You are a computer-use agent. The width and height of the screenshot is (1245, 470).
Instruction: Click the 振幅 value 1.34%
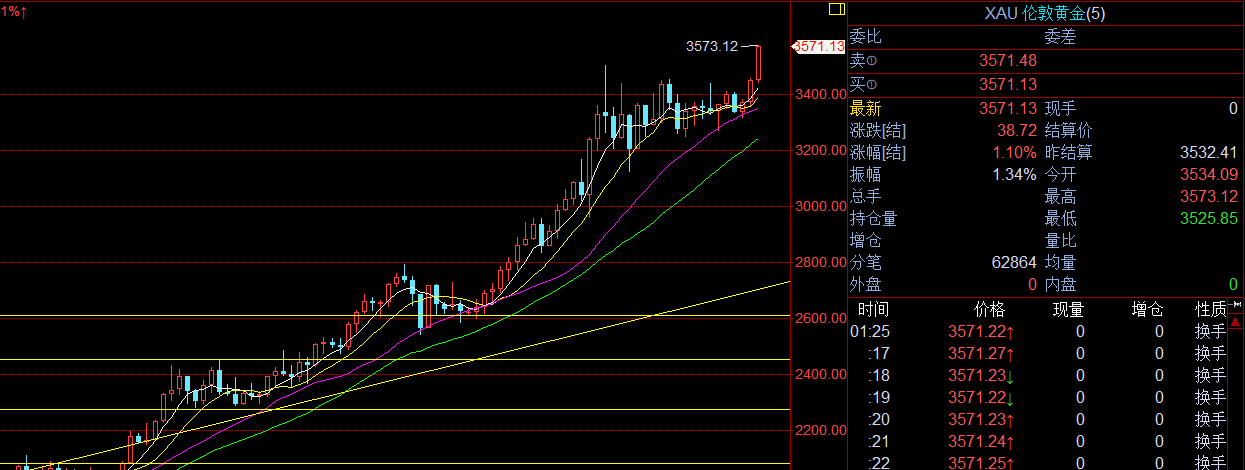[1014, 174]
